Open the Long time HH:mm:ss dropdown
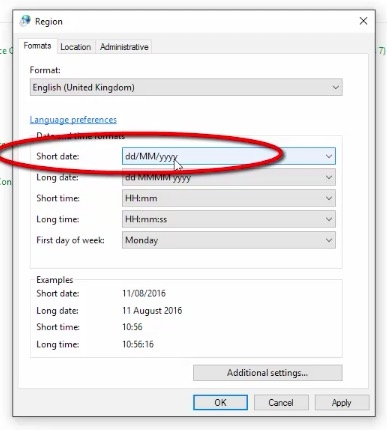387x430 pixels. pos(229,219)
